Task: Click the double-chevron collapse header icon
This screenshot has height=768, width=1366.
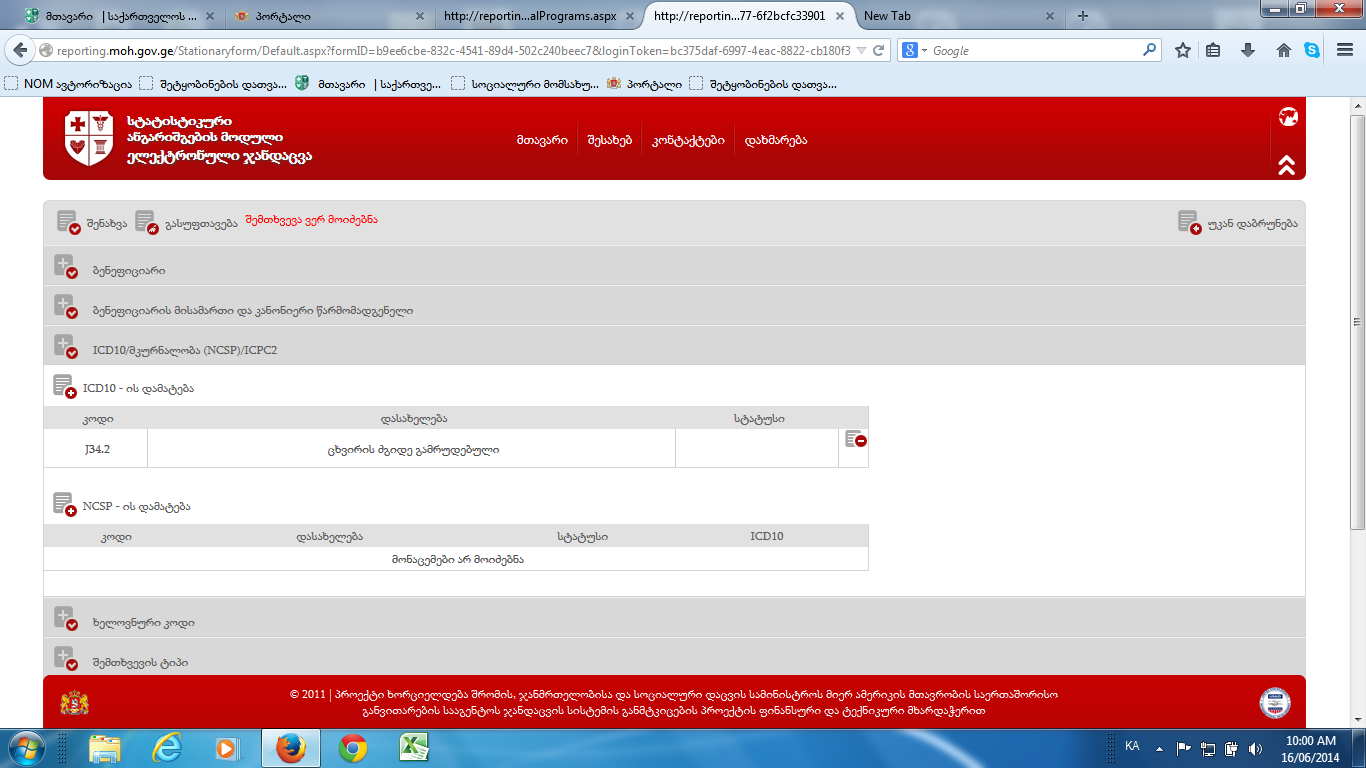Action: [x=1287, y=166]
